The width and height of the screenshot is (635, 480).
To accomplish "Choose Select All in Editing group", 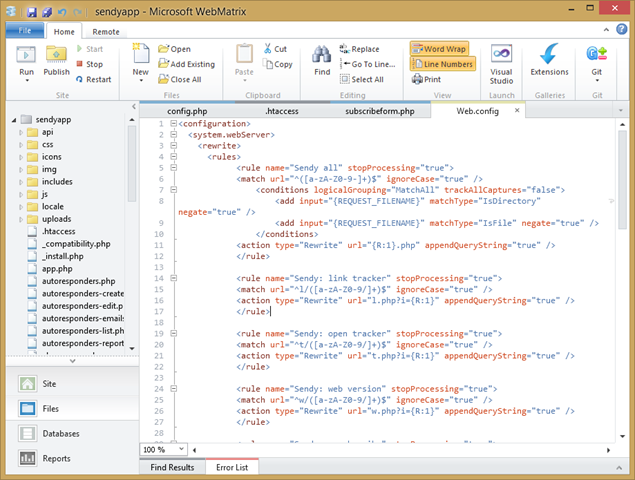I will pos(362,79).
